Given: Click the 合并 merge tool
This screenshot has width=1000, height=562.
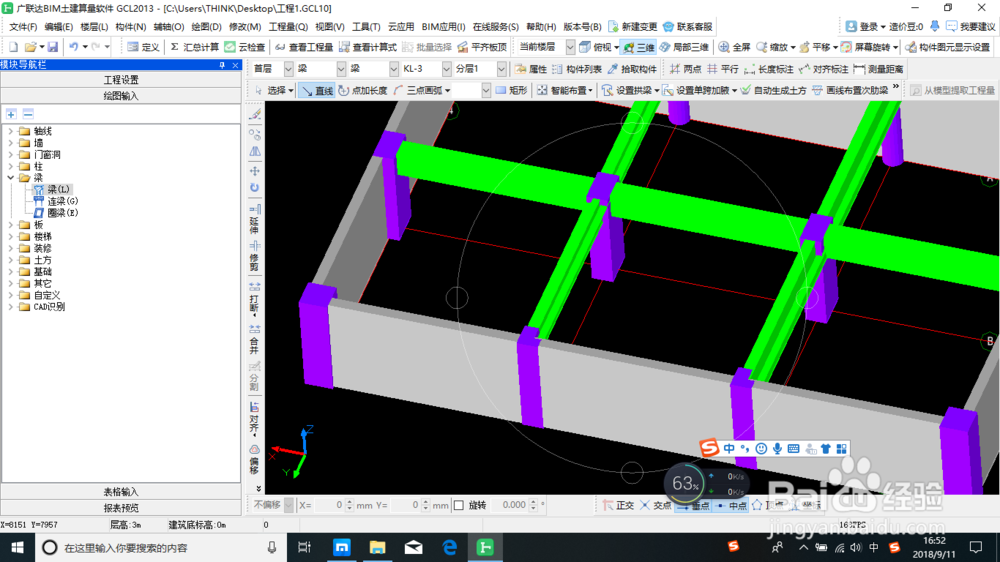Looking at the screenshot, I should [x=254, y=339].
